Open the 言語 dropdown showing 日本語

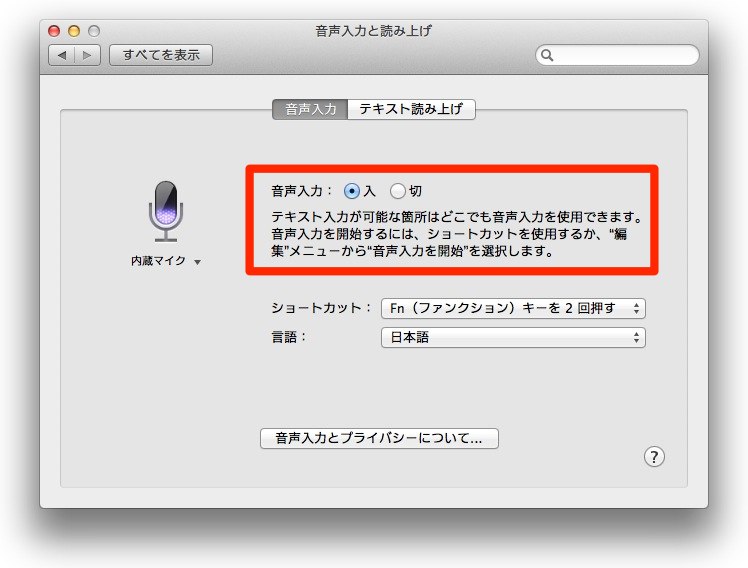coord(513,338)
